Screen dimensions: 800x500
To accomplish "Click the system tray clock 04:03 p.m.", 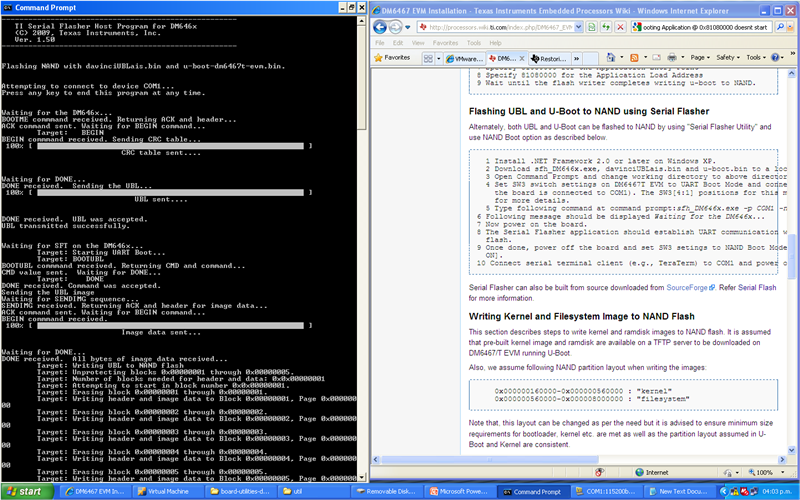I will point(777,491).
